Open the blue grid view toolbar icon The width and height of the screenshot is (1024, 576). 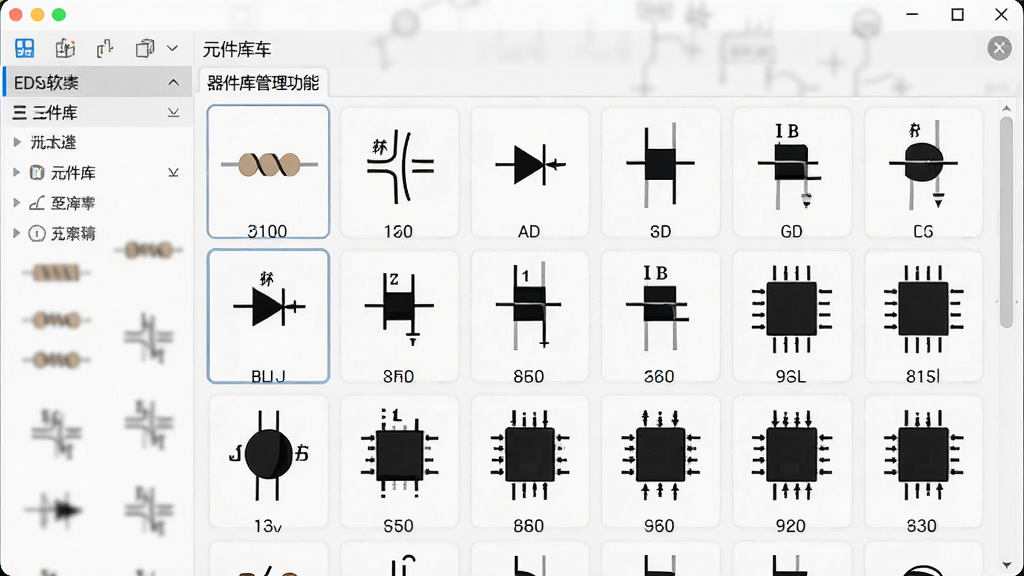(25, 48)
